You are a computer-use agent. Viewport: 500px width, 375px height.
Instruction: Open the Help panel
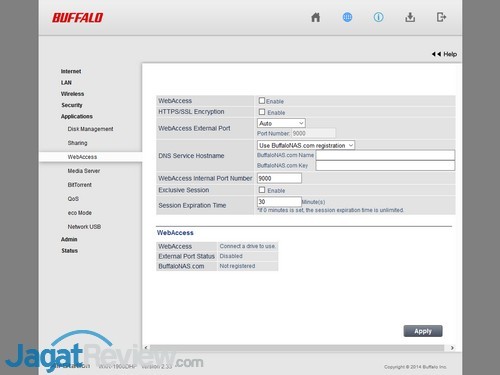coord(444,54)
